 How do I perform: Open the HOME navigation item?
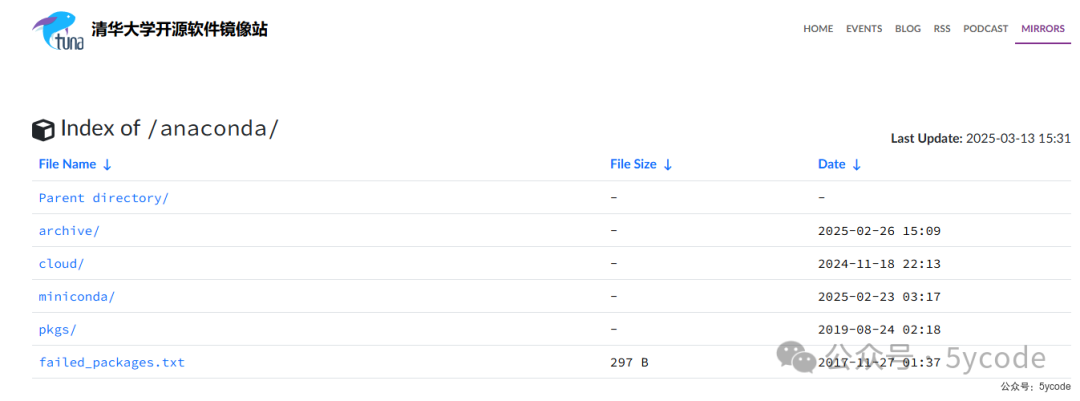(817, 29)
